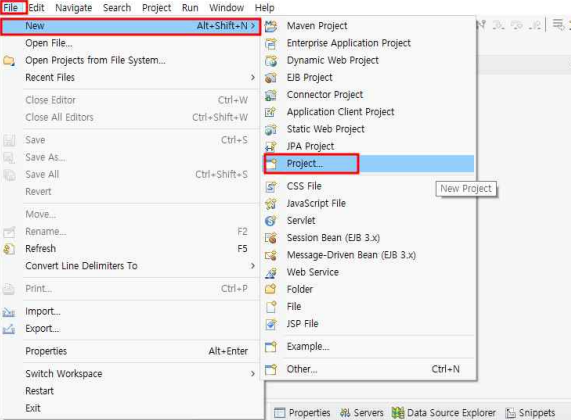Click the Example... wizard icon
The height and width of the screenshot is (420, 571).
(x=271, y=347)
